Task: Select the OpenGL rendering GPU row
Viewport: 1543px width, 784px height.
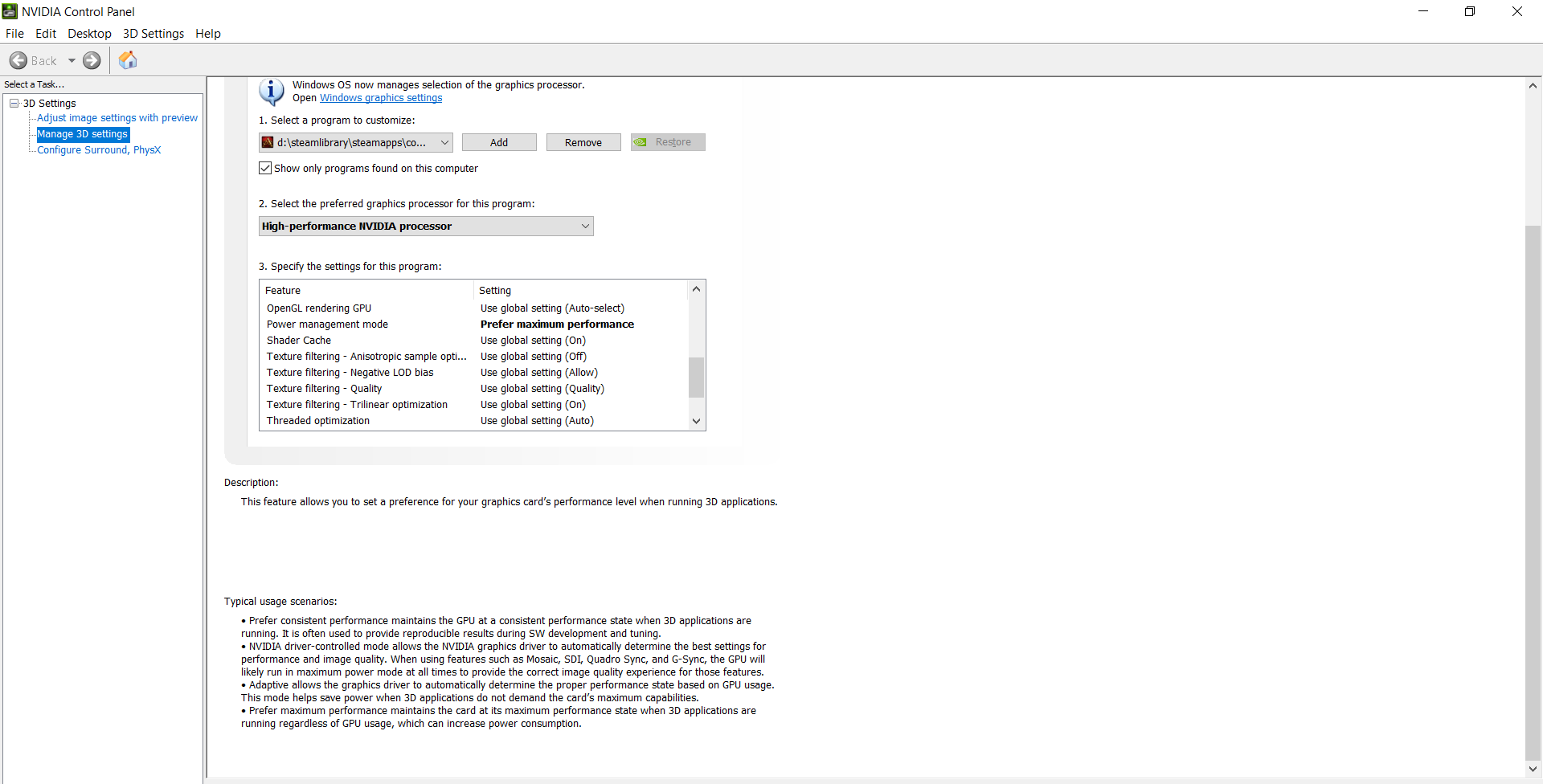Action: click(x=474, y=308)
